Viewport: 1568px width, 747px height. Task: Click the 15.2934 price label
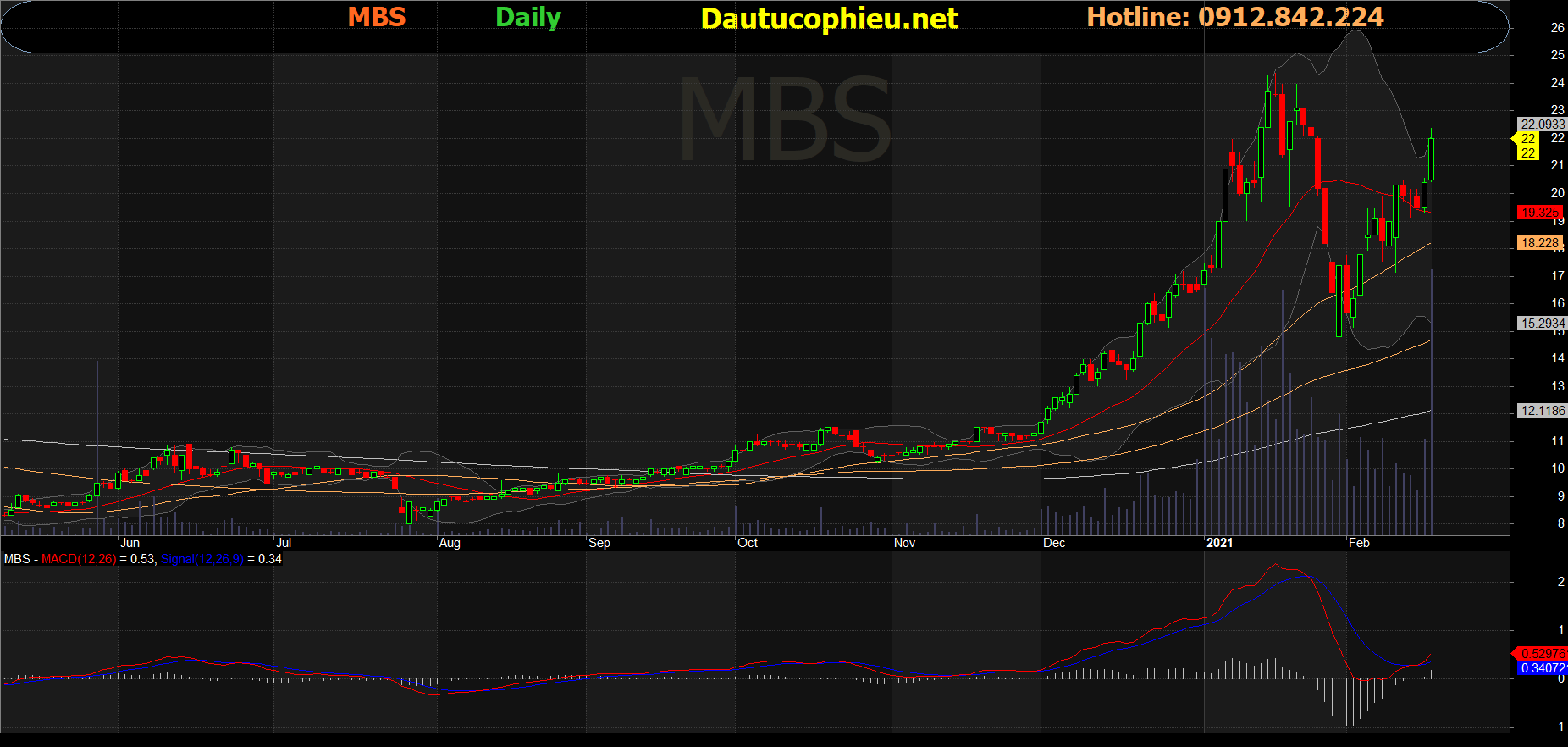pos(1543,323)
